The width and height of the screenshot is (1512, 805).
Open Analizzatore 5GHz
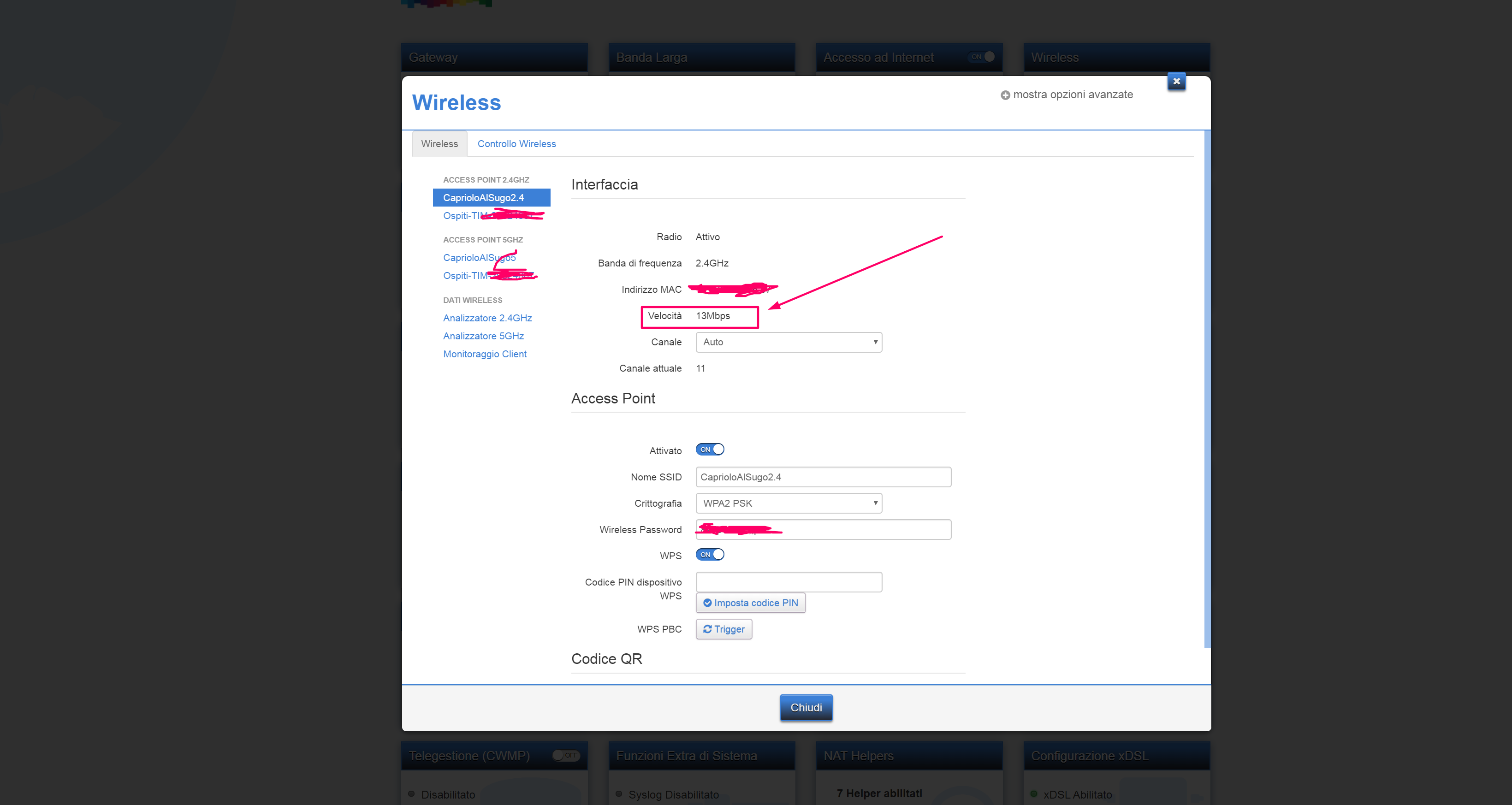pos(483,336)
